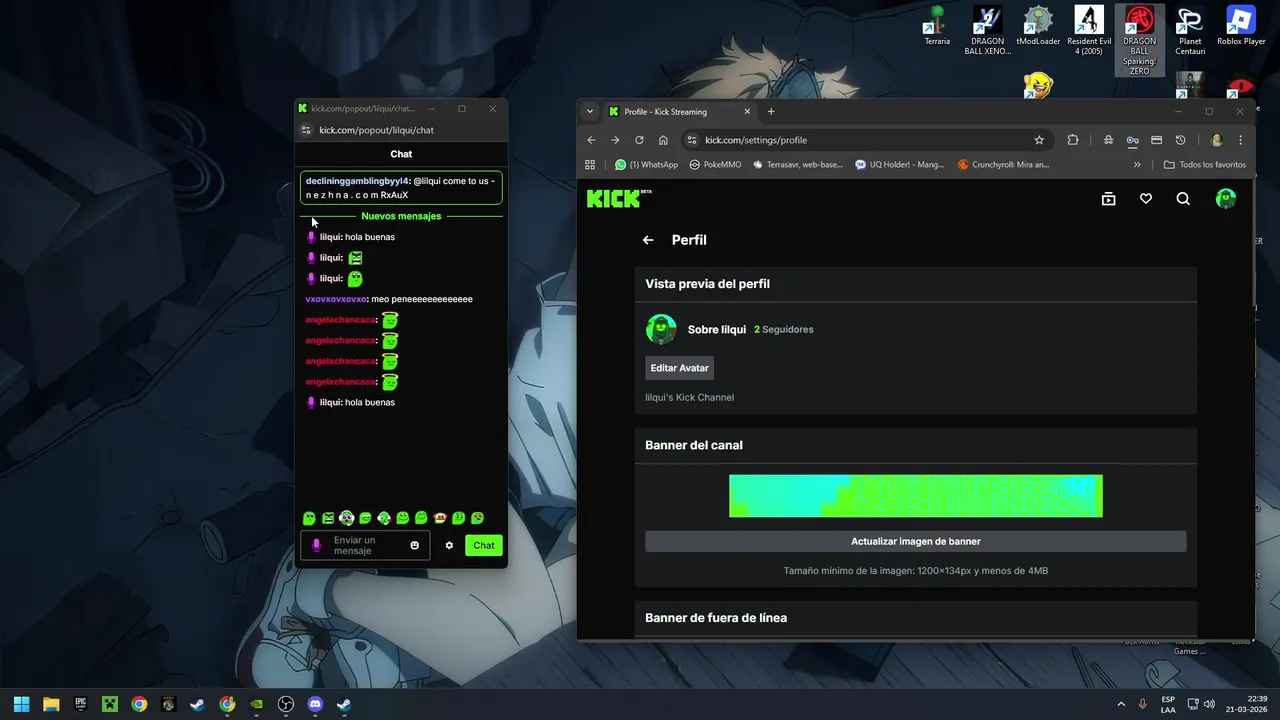
Task: Open the Terrasavr bookmark
Action: [798, 165]
